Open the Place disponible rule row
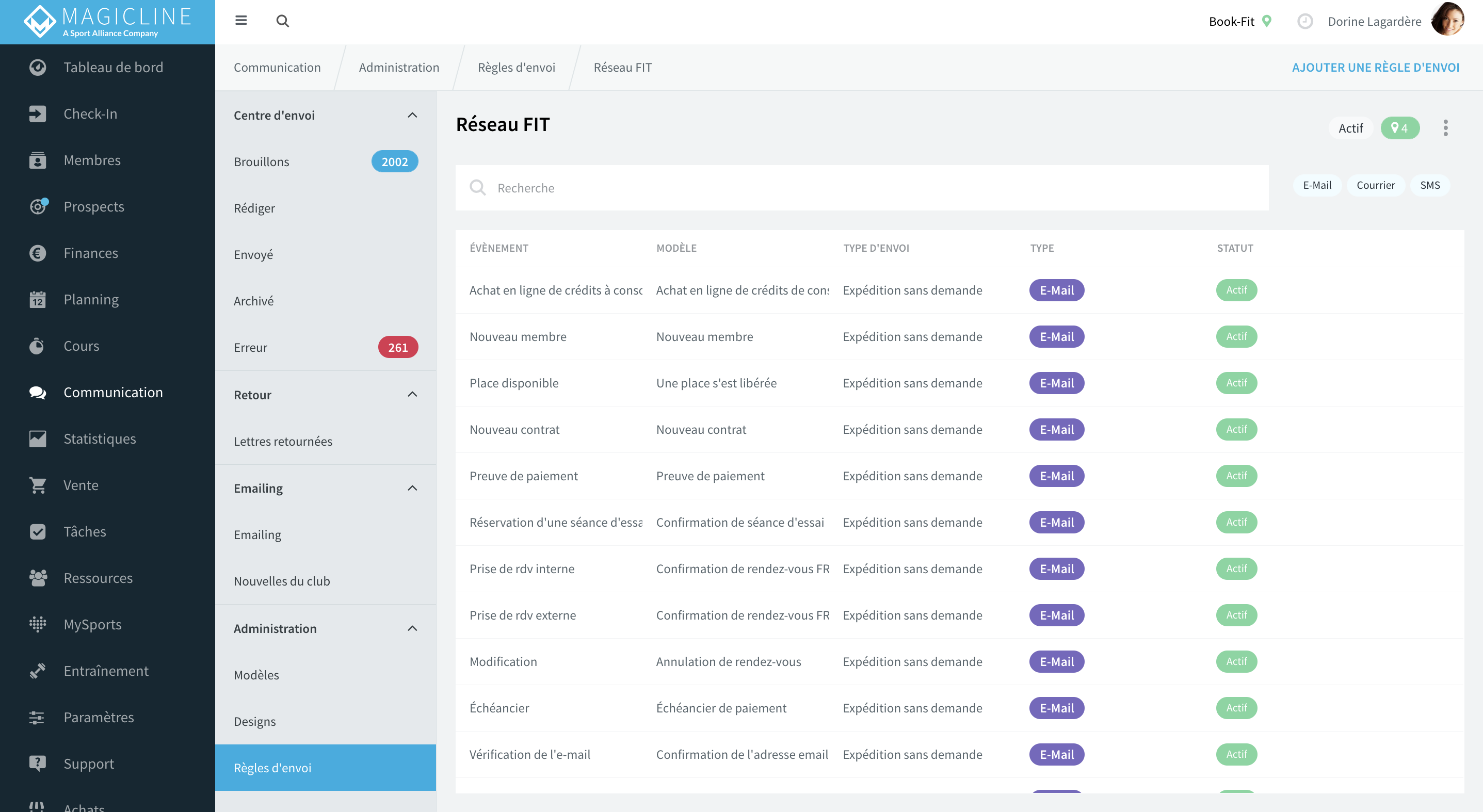 point(960,383)
